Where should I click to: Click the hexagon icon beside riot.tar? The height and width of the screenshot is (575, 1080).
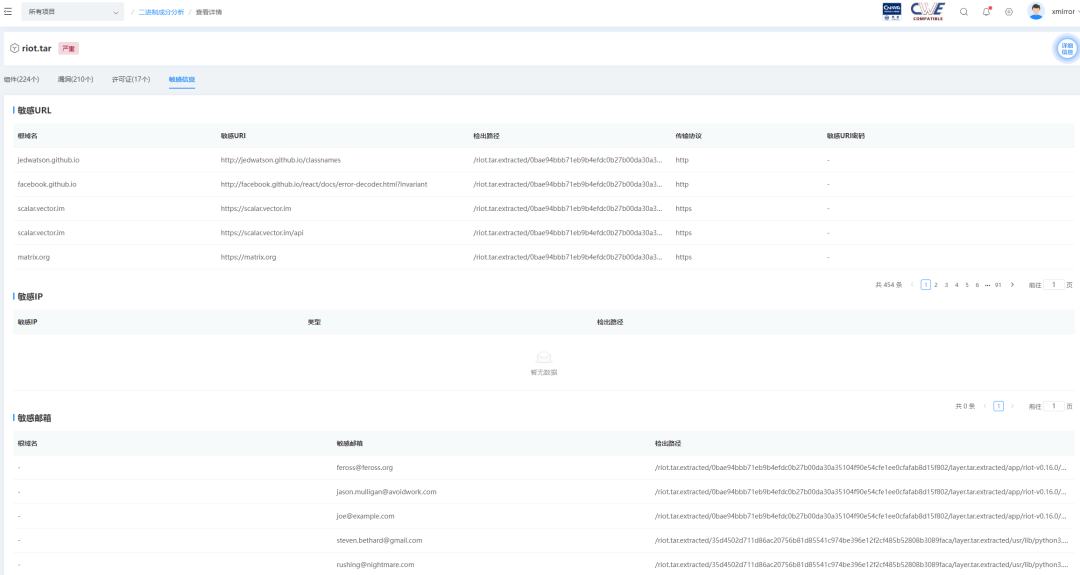point(14,48)
